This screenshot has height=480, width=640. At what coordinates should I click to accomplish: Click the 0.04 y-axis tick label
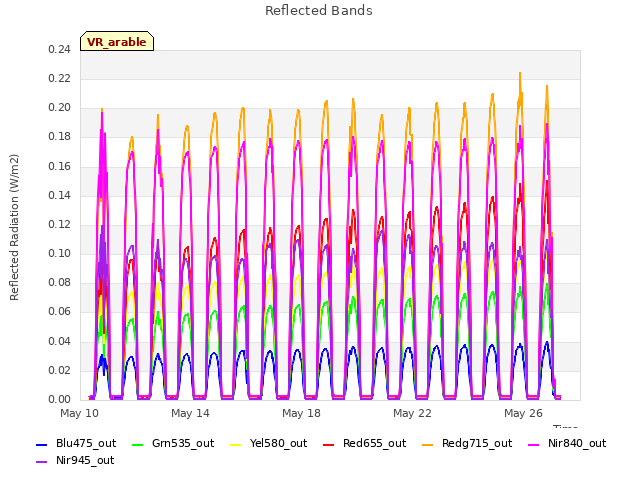60,341
